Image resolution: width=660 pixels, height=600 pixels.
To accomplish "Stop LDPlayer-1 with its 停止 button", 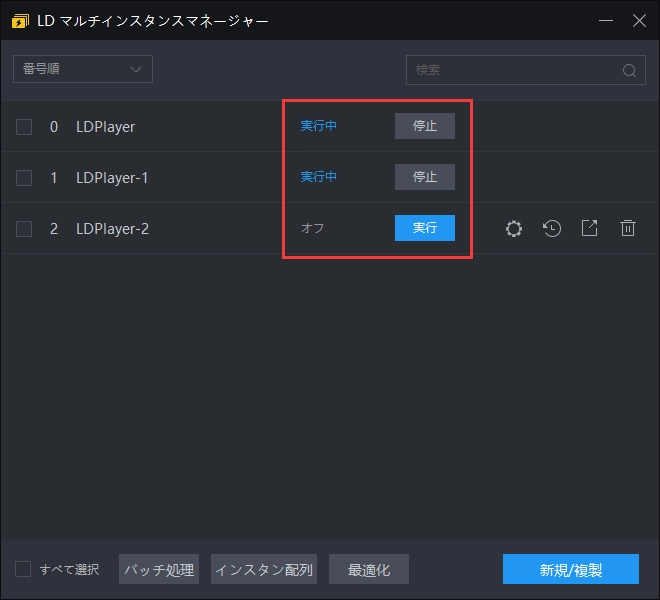I will (x=425, y=177).
